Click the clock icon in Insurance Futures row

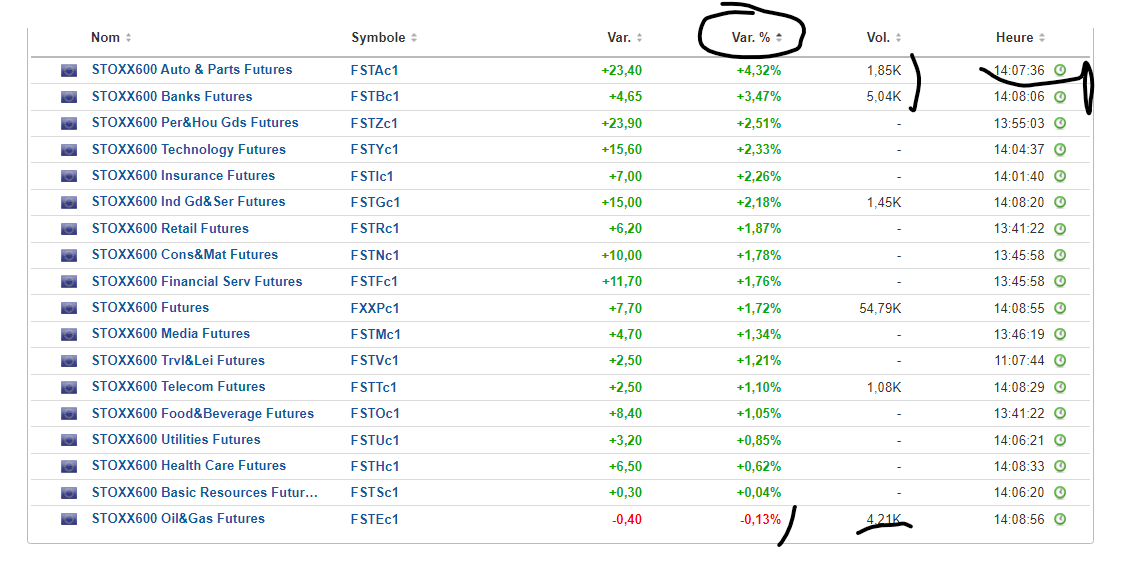[x=1060, y=176]
